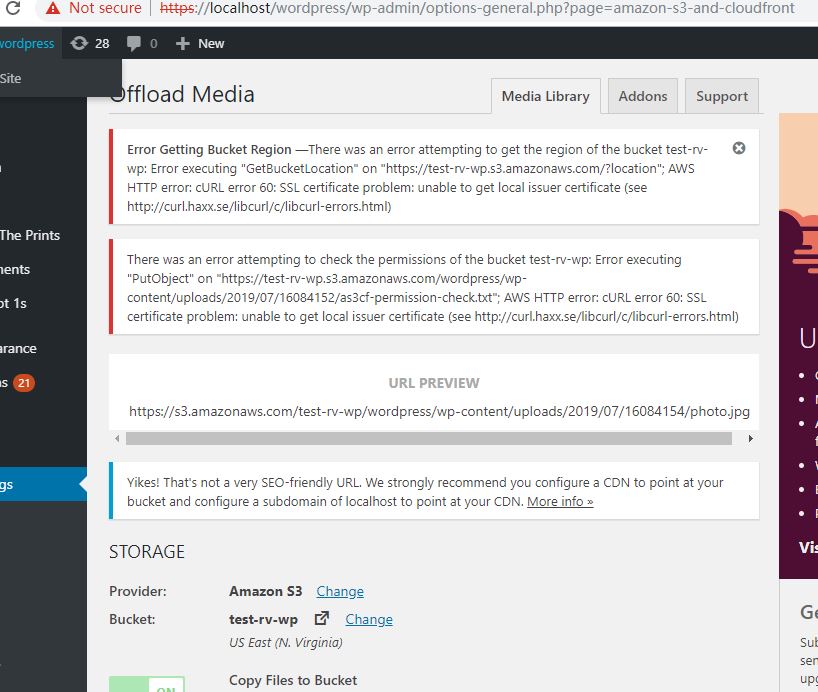Click Change link next to Amazon S3 provider
The width and height of the screenshot is (818, 692).
340,591
